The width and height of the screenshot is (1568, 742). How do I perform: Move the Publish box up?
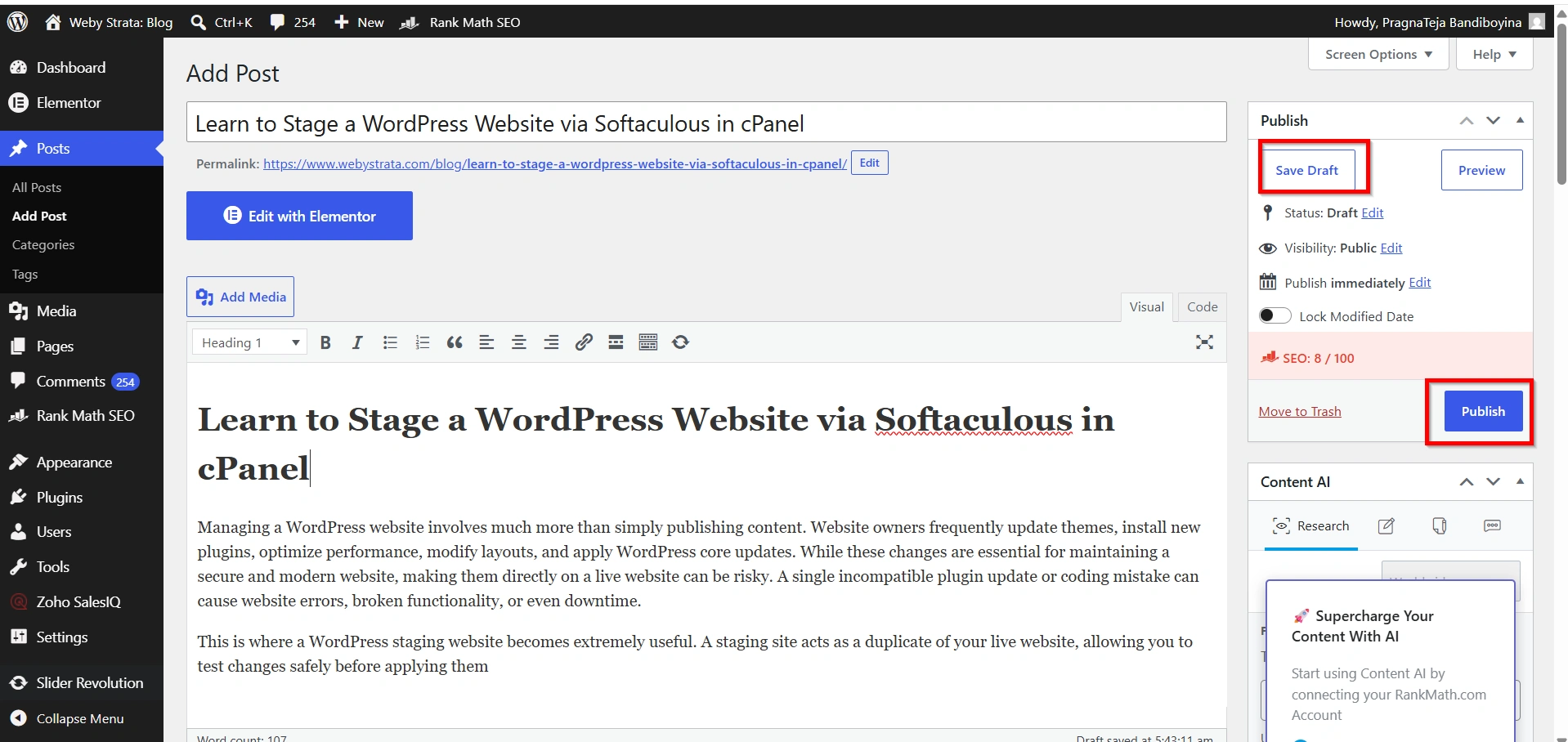[1467, 121]
